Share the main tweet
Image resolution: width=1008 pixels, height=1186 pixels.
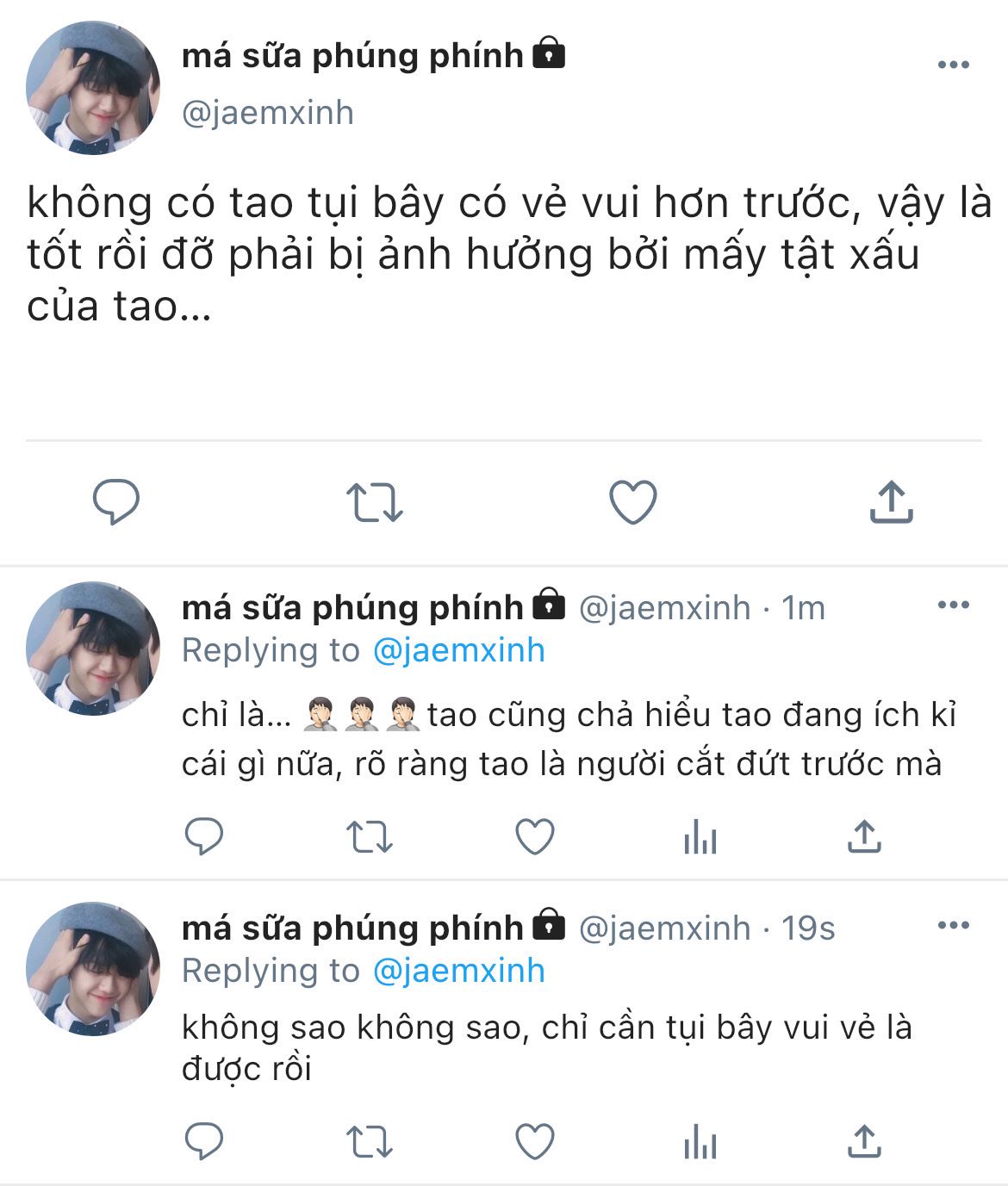(891, 501)
